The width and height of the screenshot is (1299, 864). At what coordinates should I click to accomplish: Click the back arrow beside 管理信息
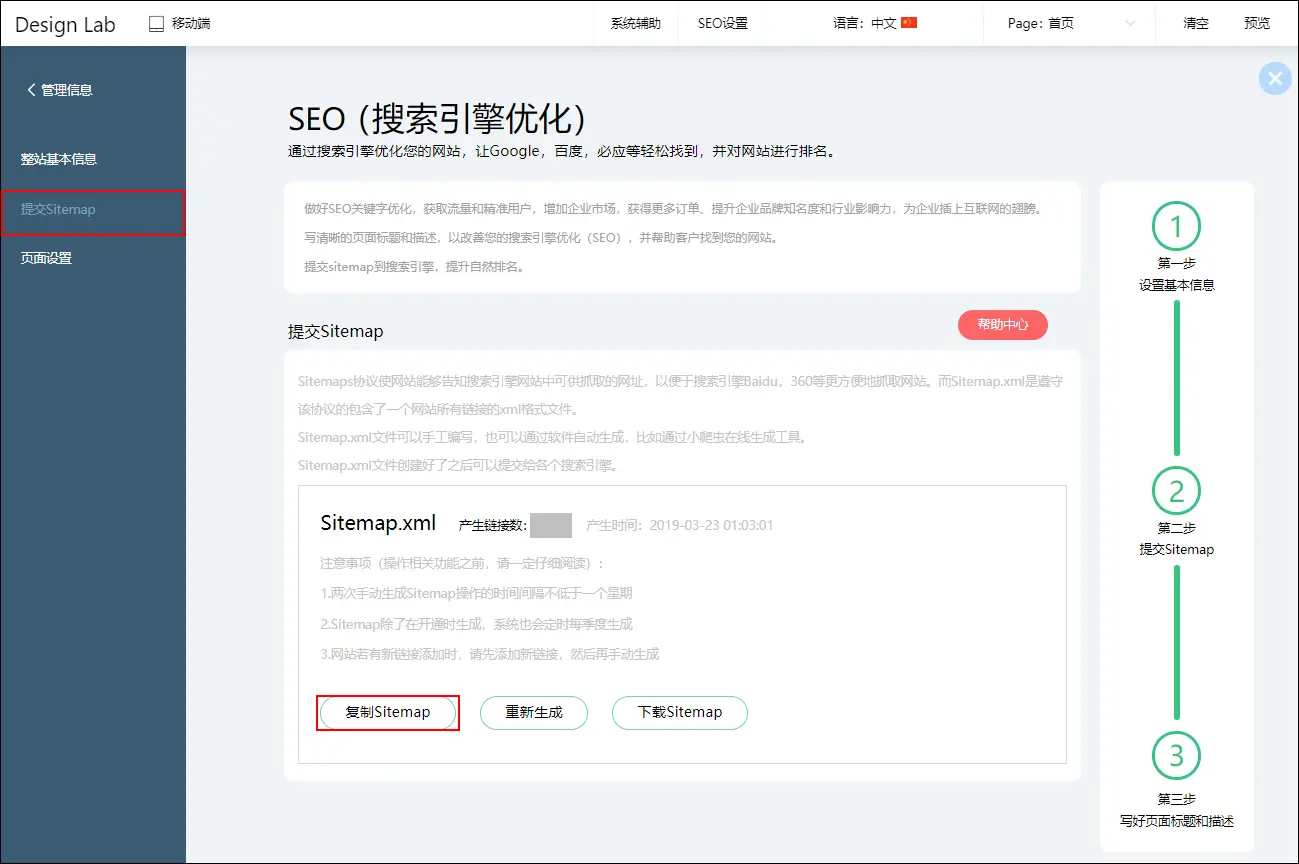coord(31,90)
